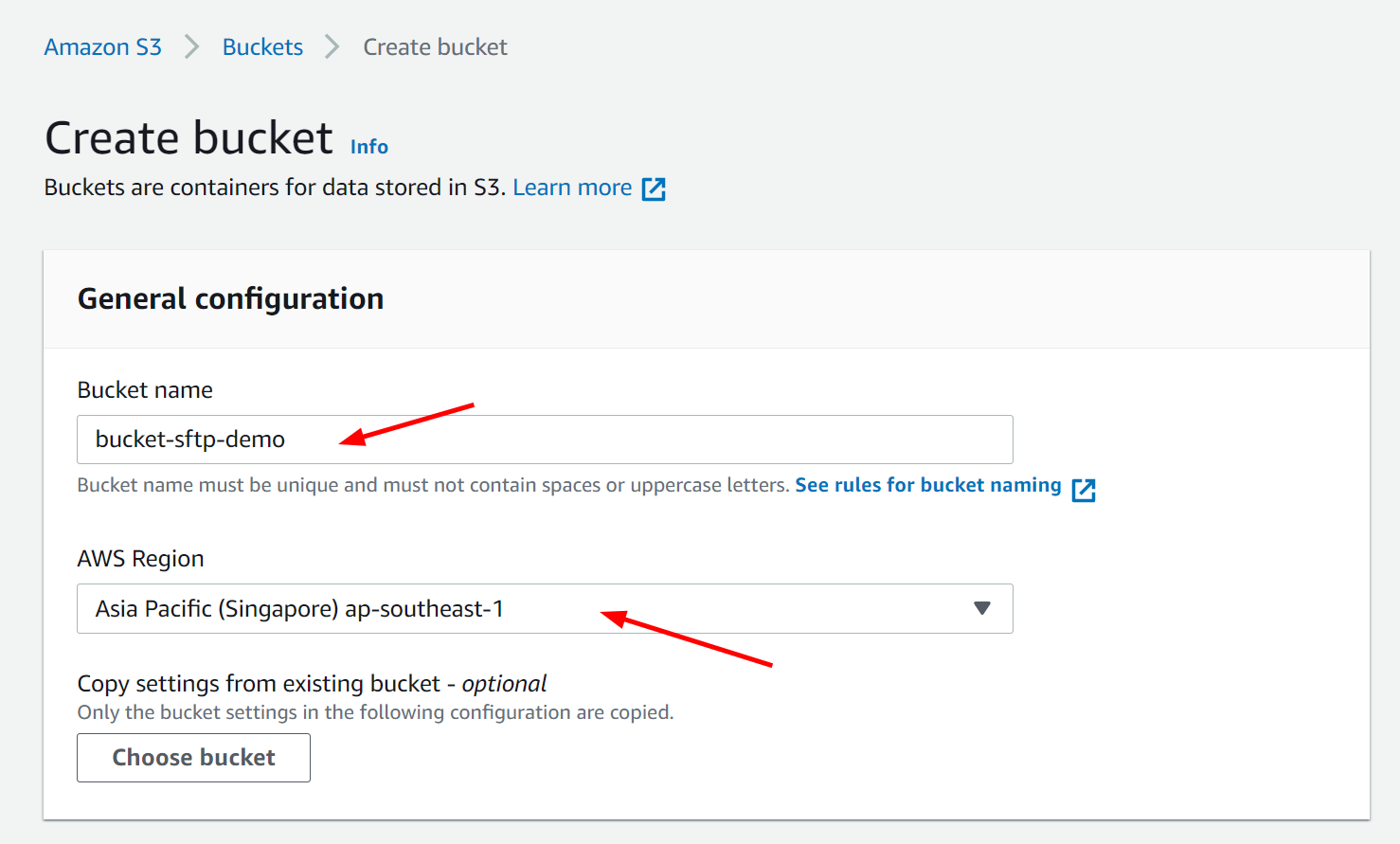Click the chevron separator after Buckets breadcrumb
Viewport: 1400px width, 844px height.
coord(332,46)
